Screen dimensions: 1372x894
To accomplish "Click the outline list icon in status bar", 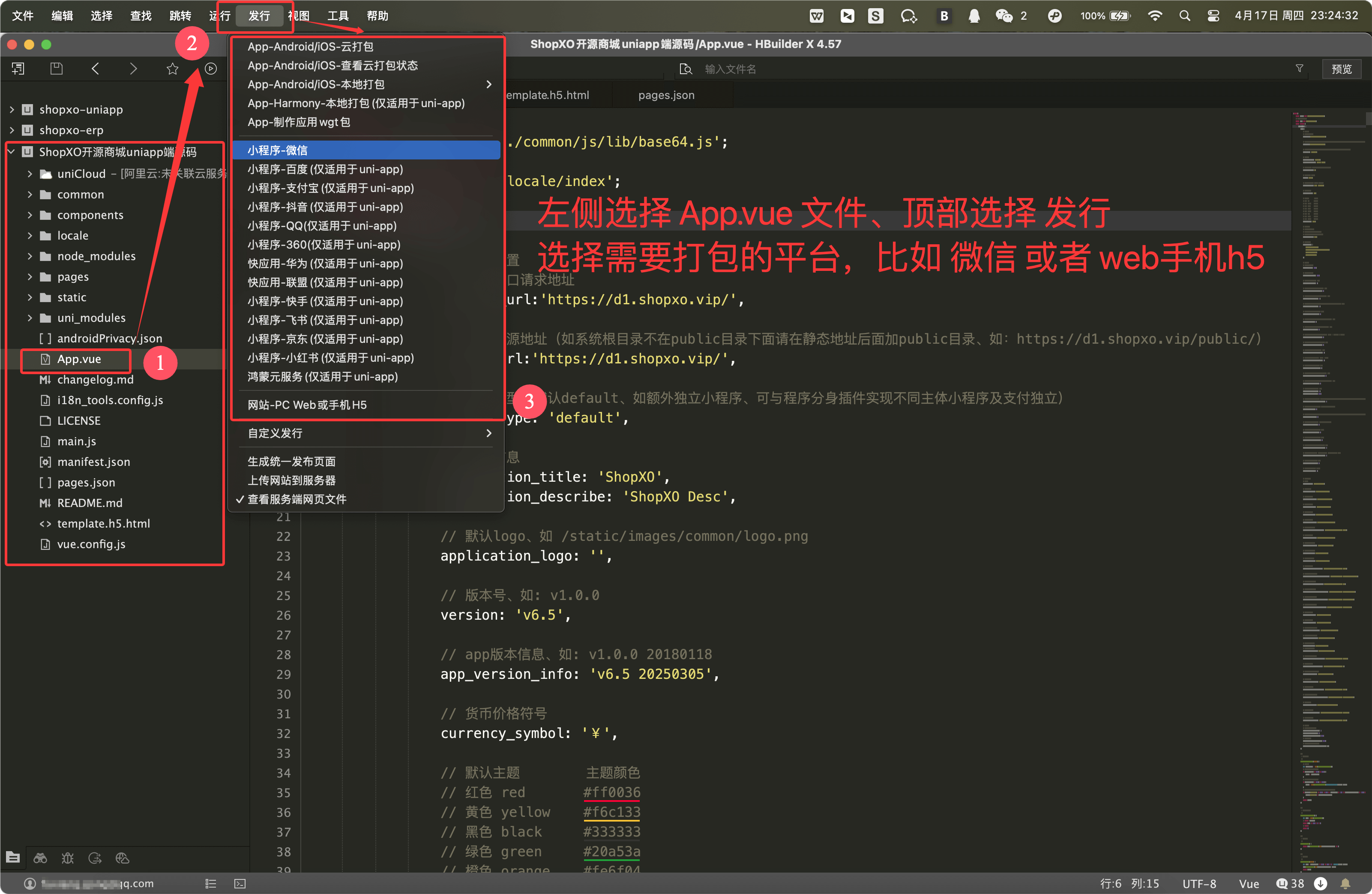I will [x=211, y=883].
